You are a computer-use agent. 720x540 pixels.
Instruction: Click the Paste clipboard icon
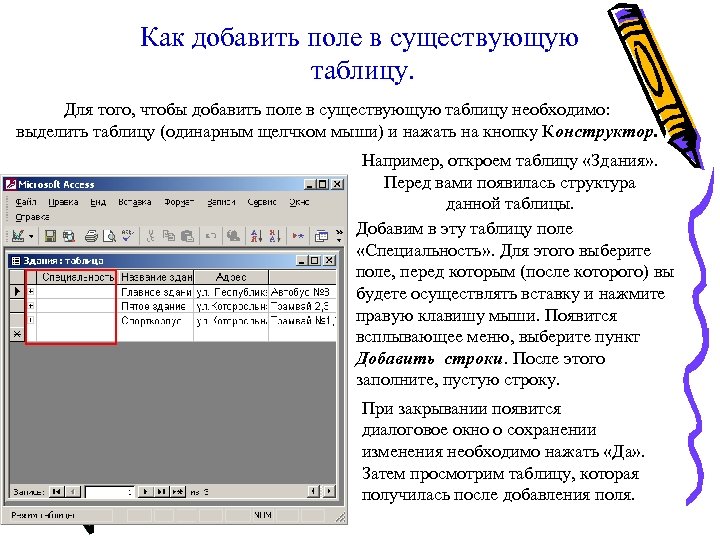point(187,236)
